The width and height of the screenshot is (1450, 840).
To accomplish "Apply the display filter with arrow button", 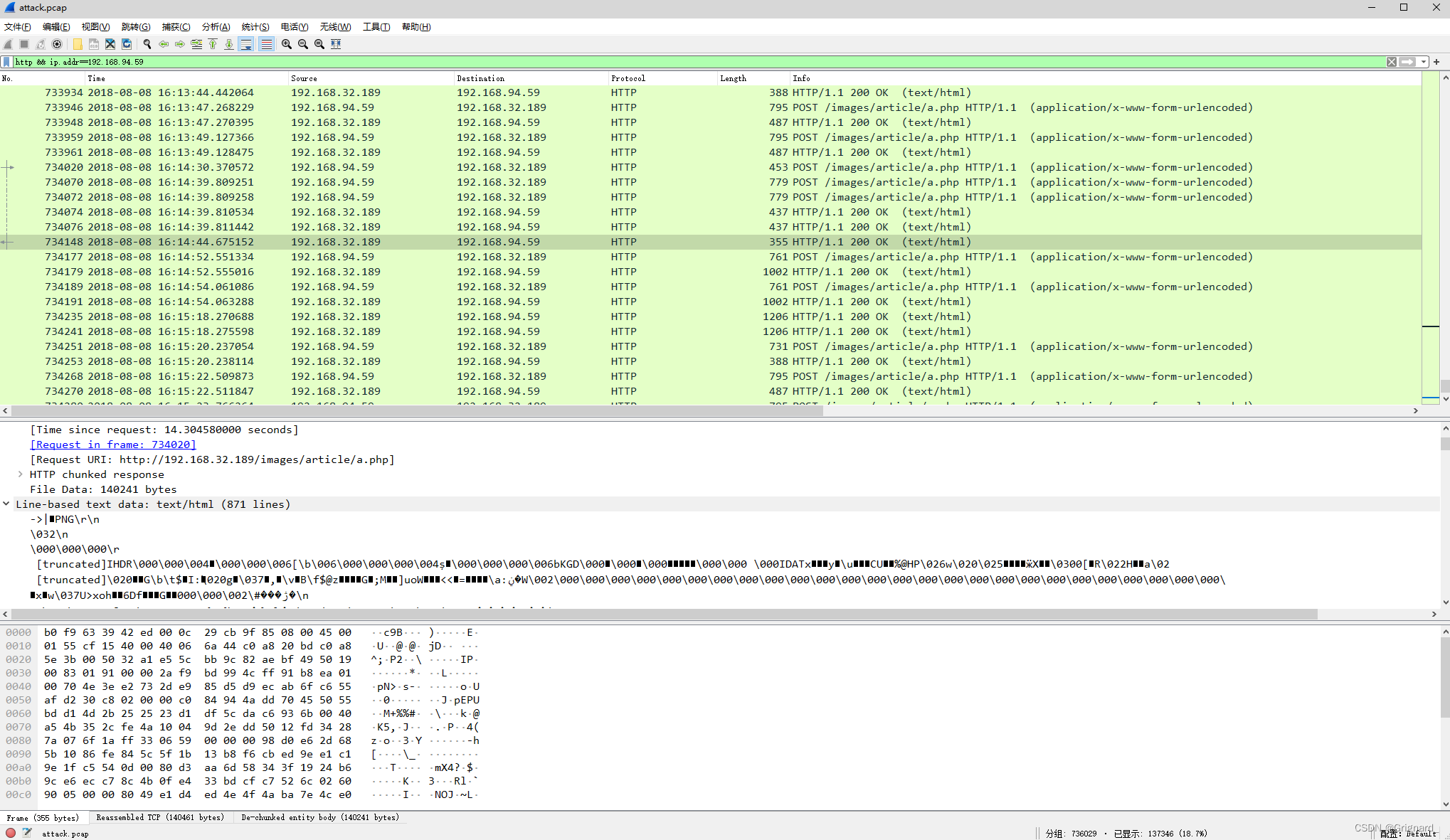I will click(1407, 62).
